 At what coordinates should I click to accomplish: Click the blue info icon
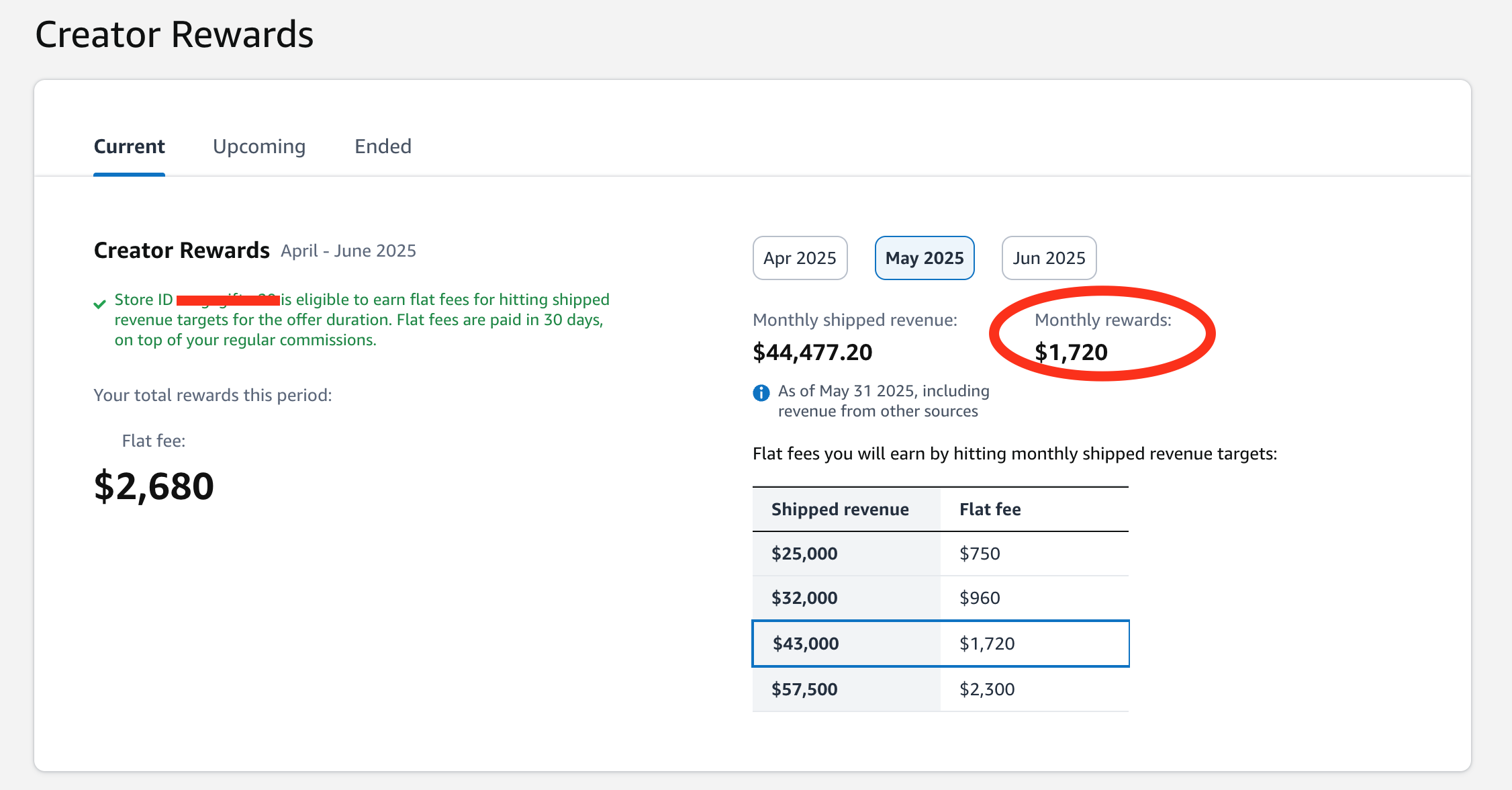(761, 392)
